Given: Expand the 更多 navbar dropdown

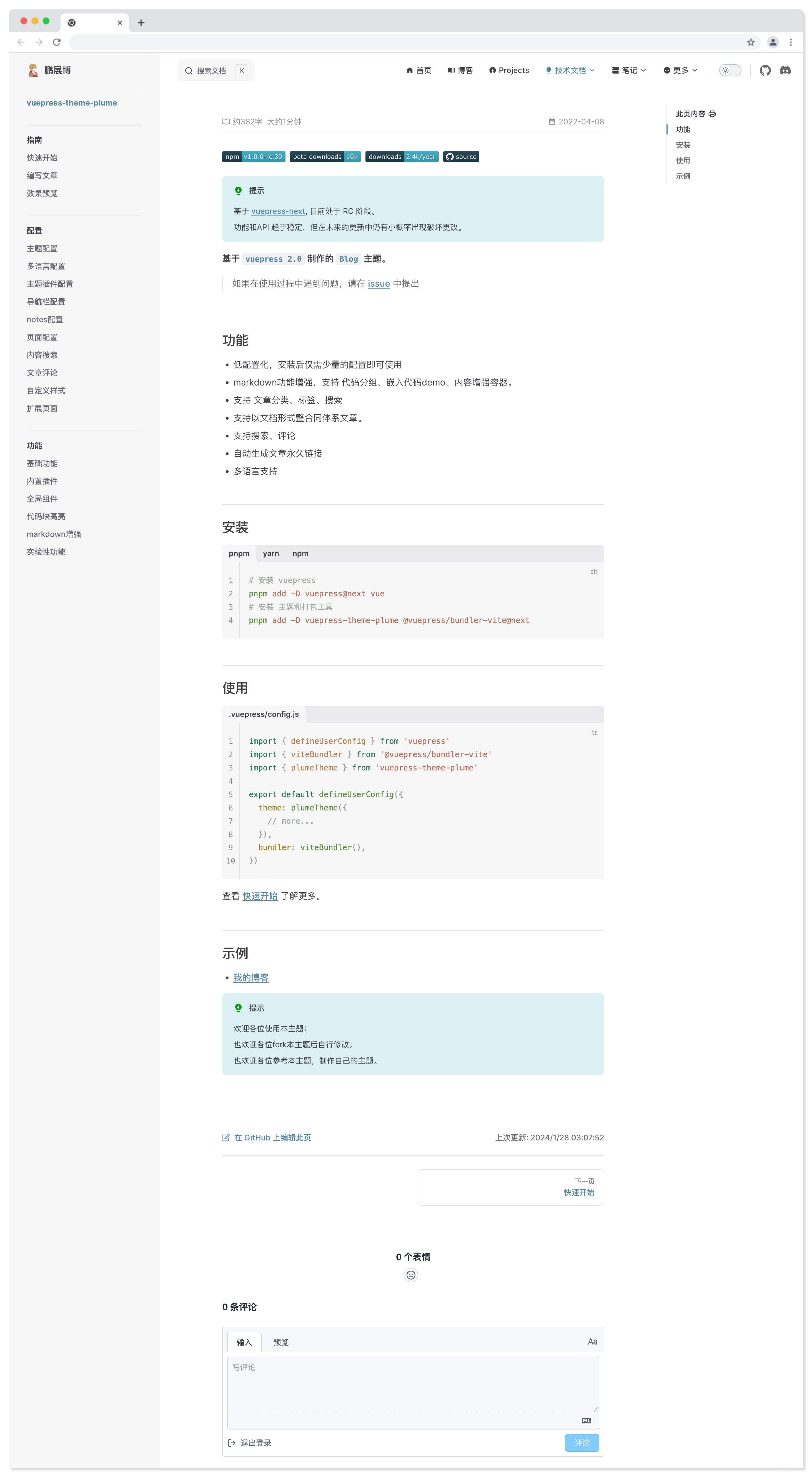Looking at the screenshot, I should 681,71.
